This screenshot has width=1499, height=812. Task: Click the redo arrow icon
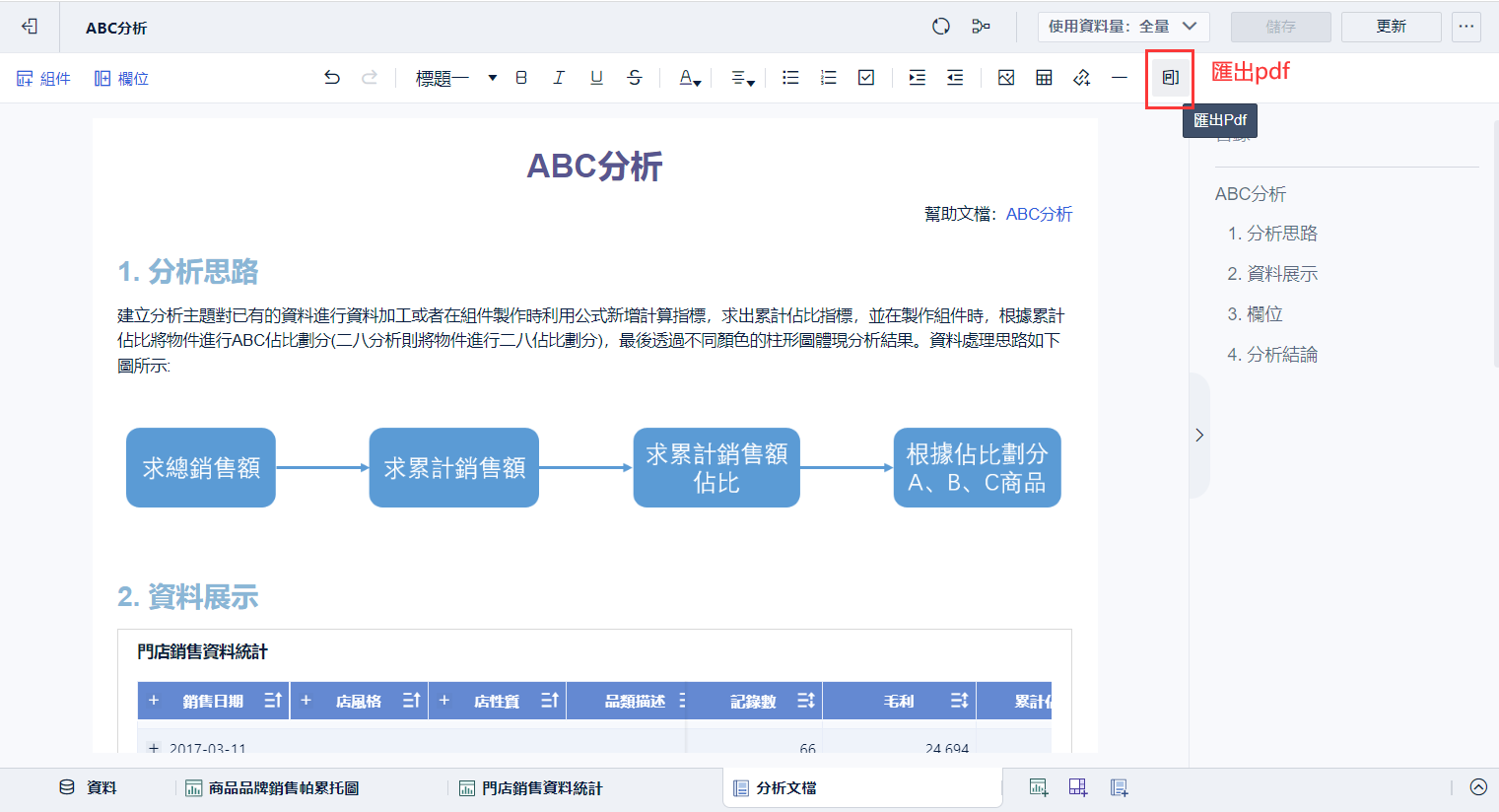(x=370, y=78)
